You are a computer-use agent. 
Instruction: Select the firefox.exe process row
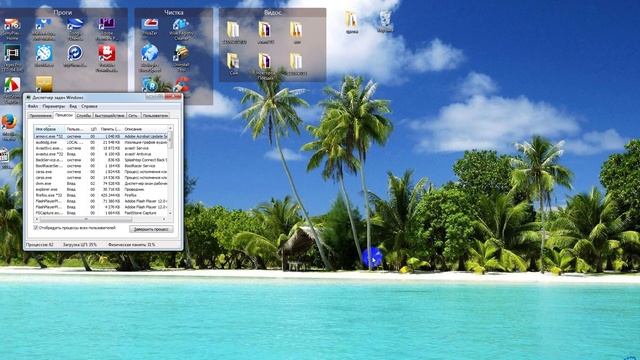point(100,196)
